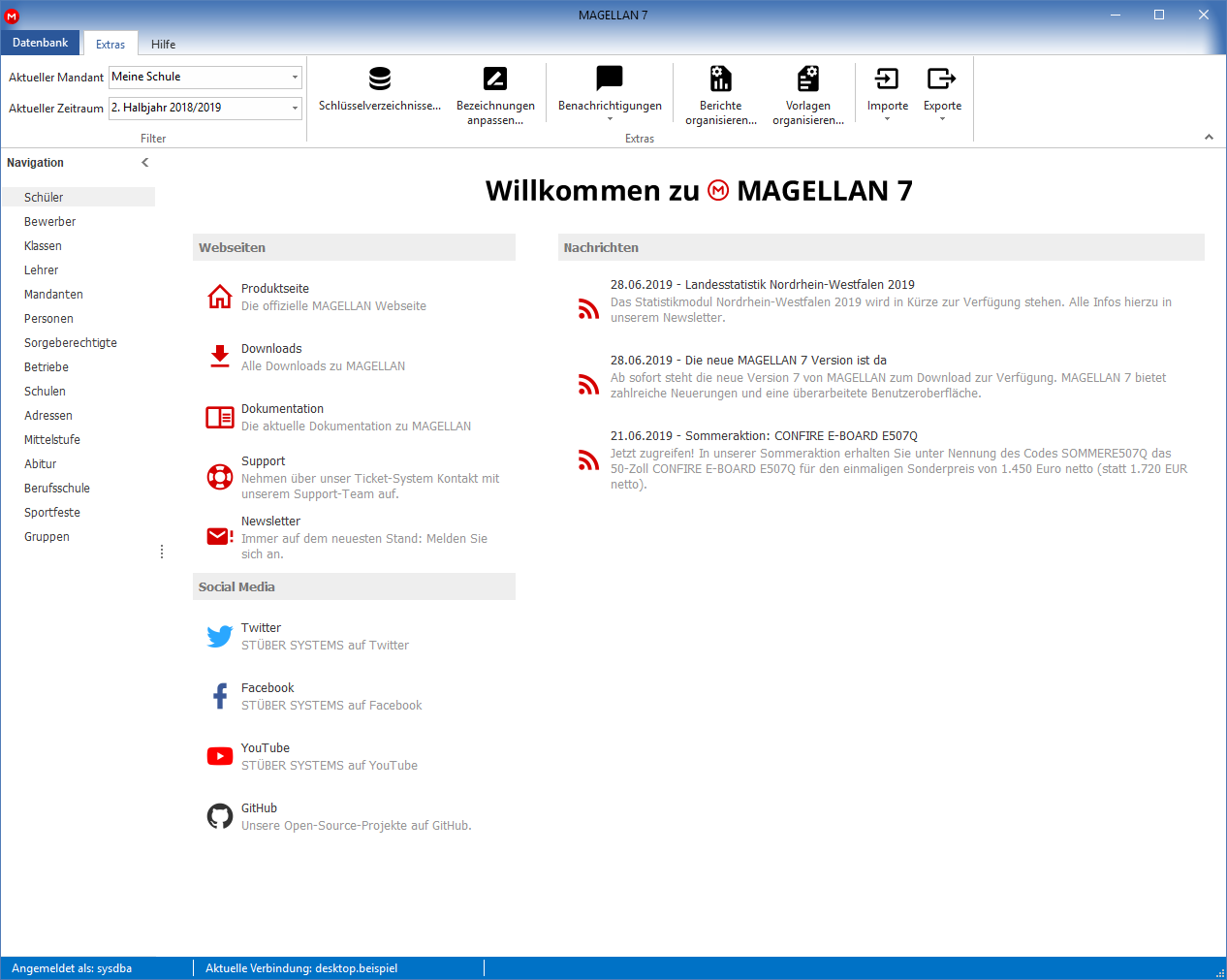Expand the Exporte dropdown arrow
Viewport: 1227px width, 980px height.
pos(942,119)
